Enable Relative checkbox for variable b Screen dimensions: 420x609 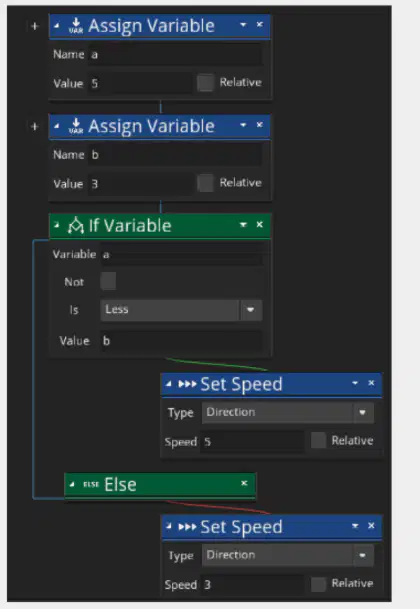coord(205,183)
